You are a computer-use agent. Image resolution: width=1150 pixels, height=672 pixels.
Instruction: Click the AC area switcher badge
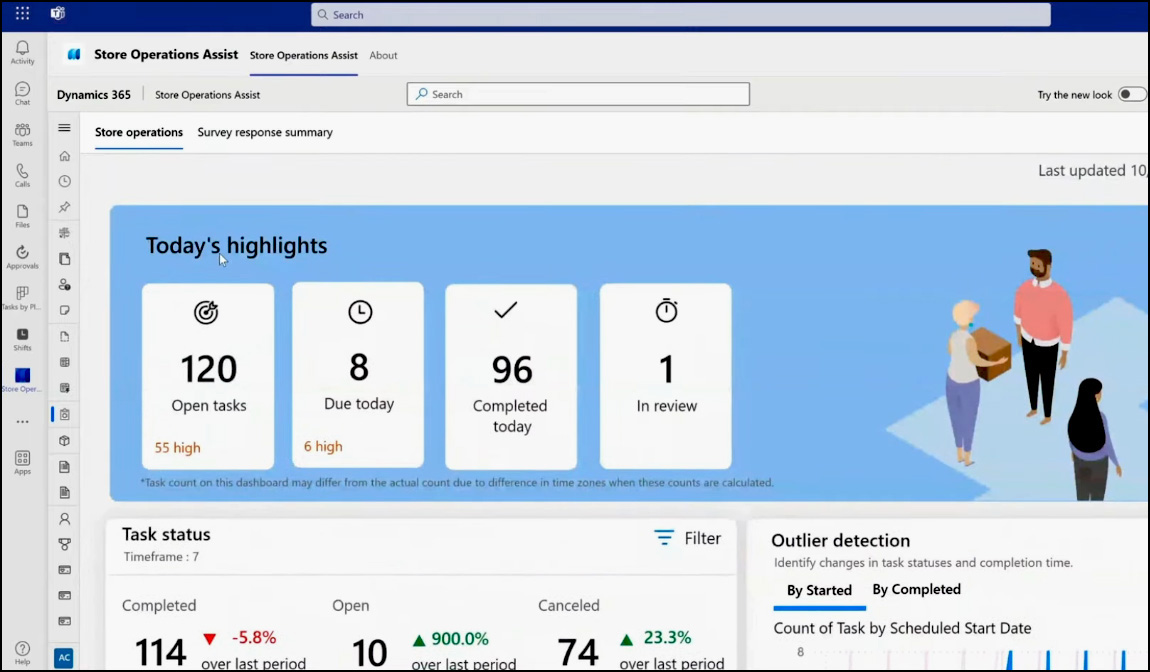coord(64,657)
